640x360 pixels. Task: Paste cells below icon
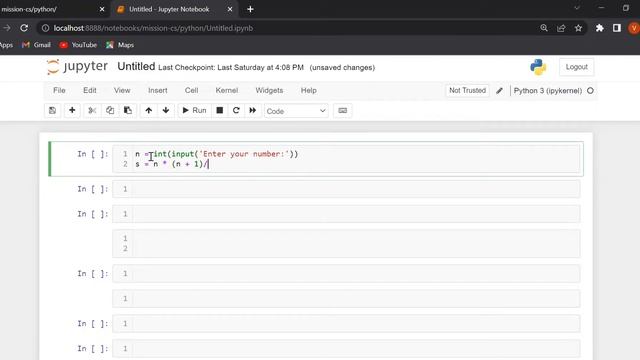coord(128,110)
